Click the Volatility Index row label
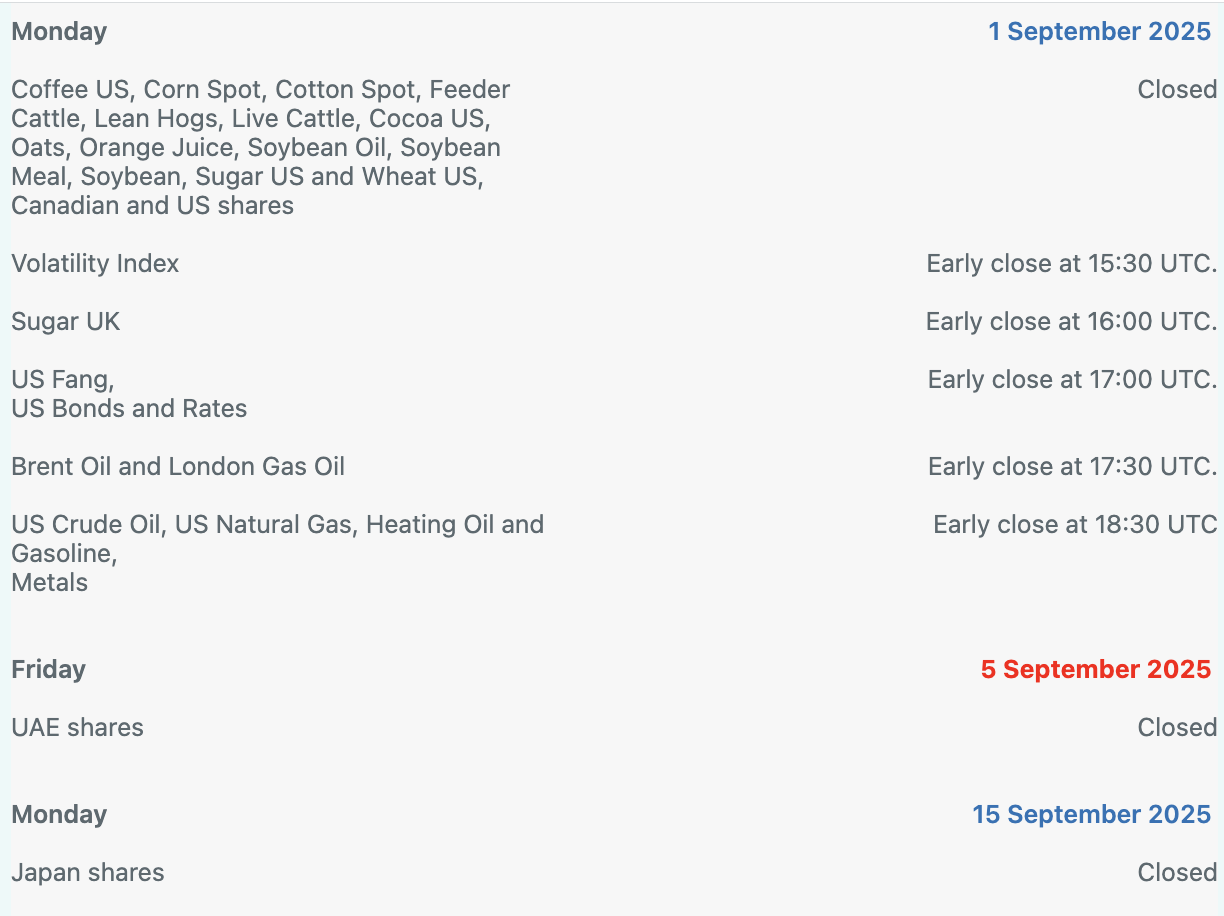 (x=95, y=264)
